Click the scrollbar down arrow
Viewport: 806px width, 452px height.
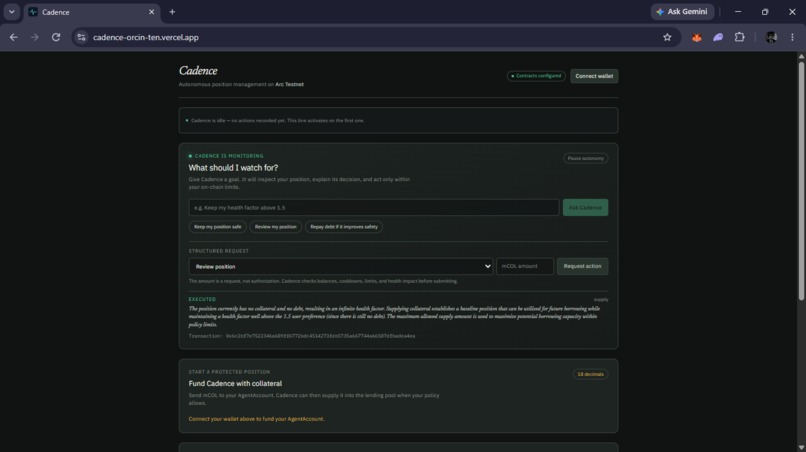(x=801, y=447)
